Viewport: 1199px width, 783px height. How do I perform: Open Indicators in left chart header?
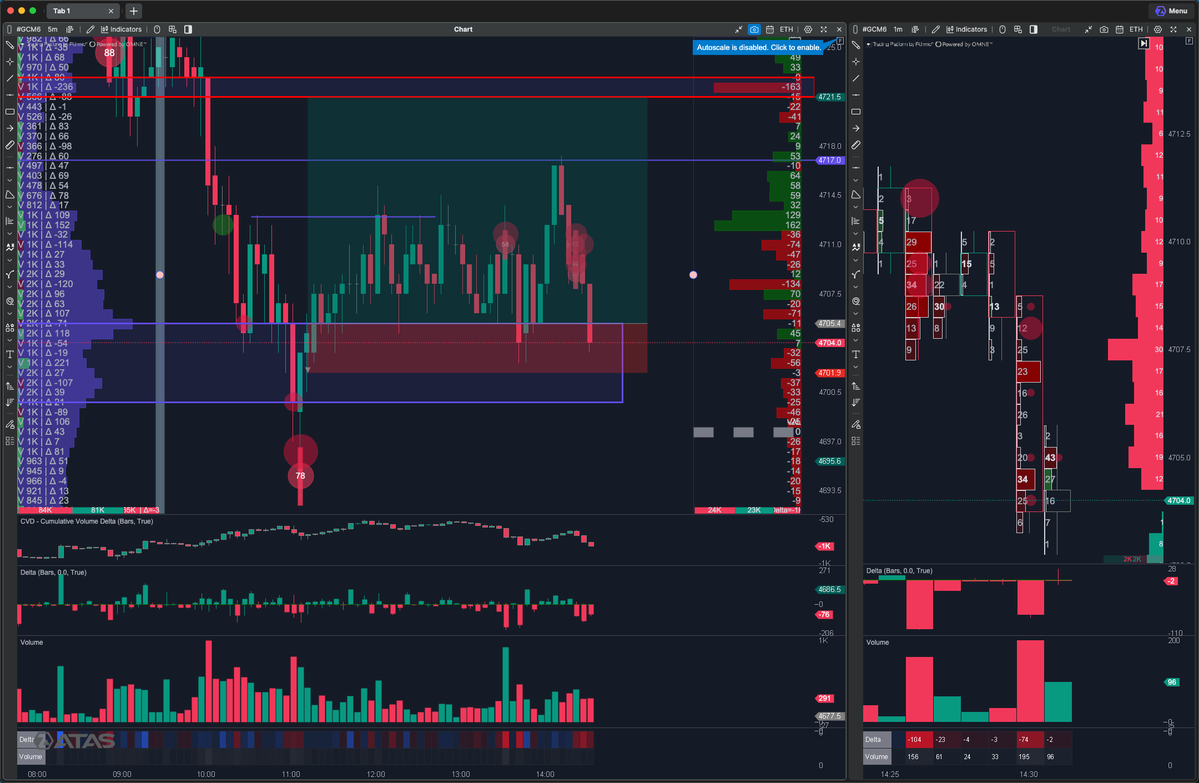[122, 29]
